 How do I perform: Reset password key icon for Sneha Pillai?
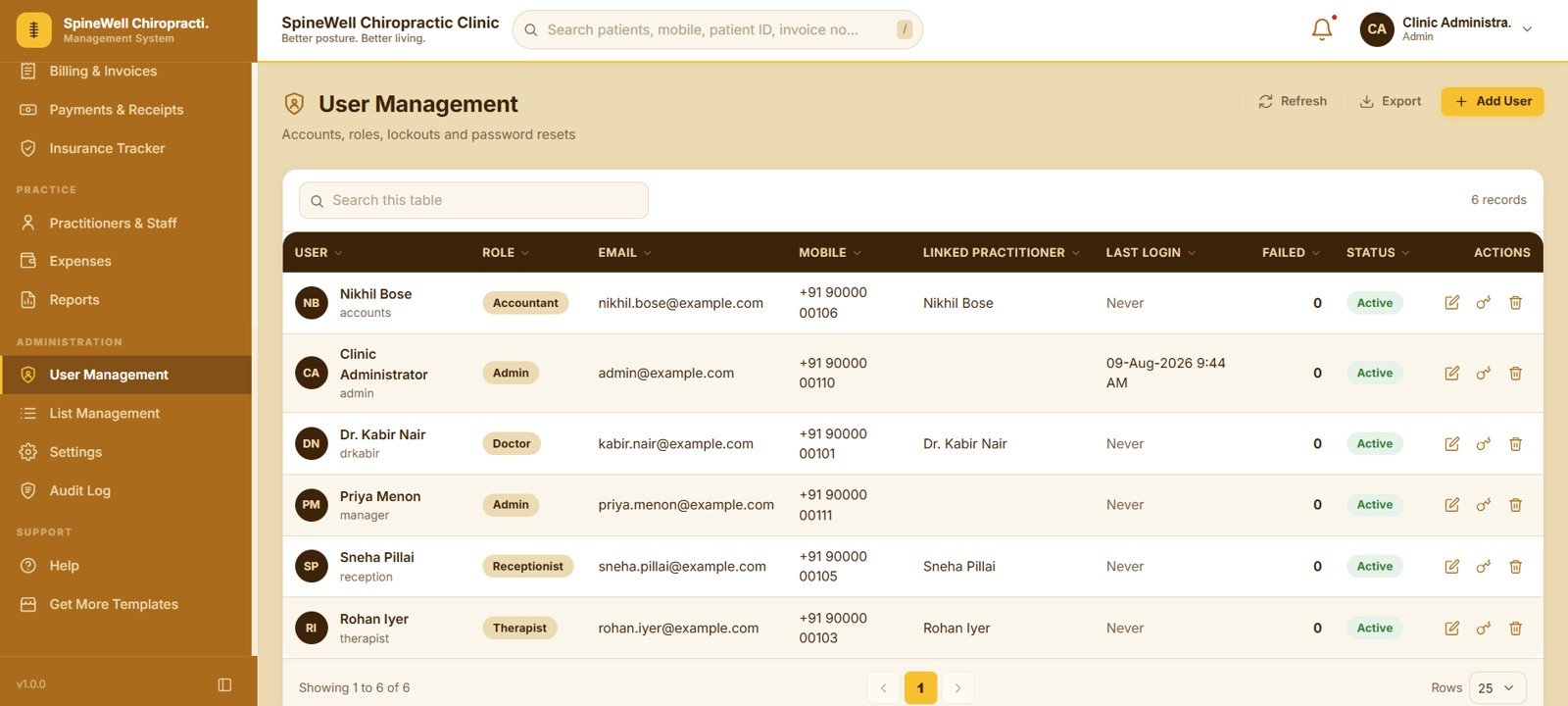[x=1484, y=567]
